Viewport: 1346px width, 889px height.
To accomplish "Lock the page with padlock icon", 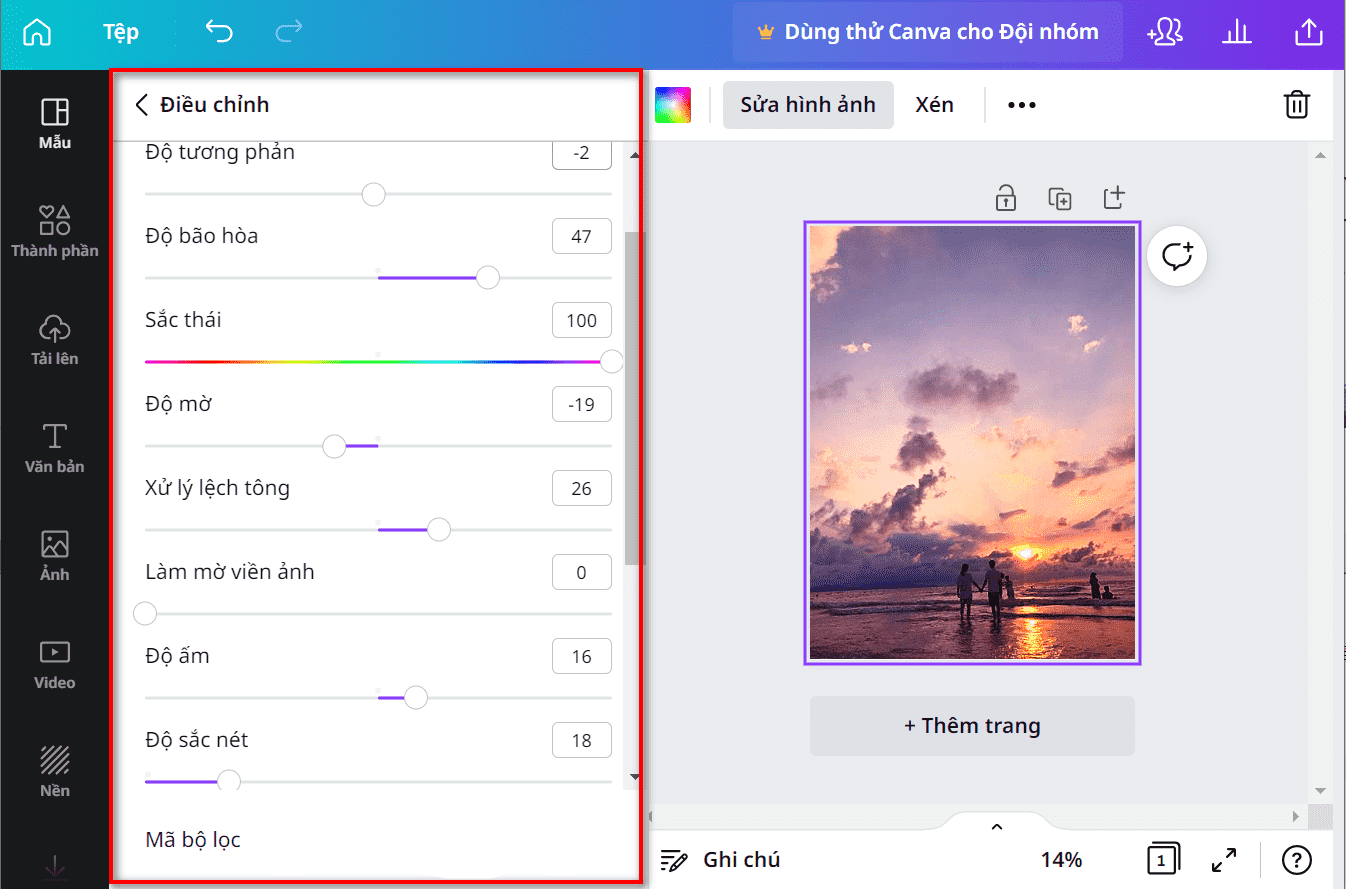I will pyautogui.click(x=1006, y=197).
